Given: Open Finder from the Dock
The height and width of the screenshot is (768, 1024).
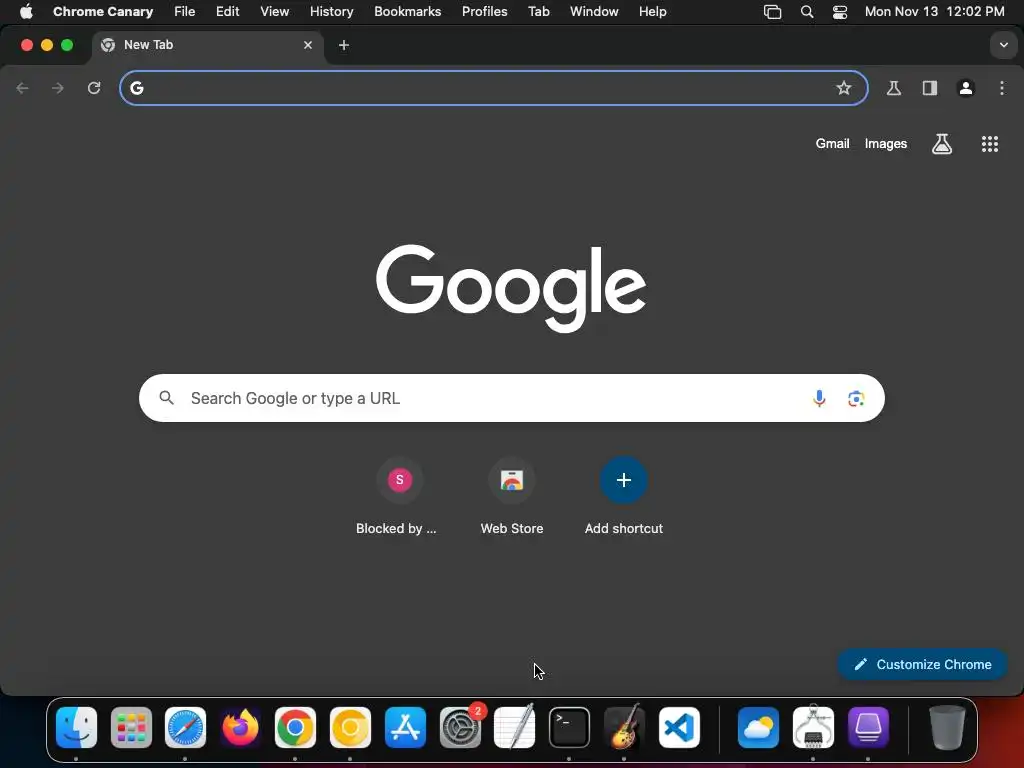Looking at the screenshot, I should (76, 728).
